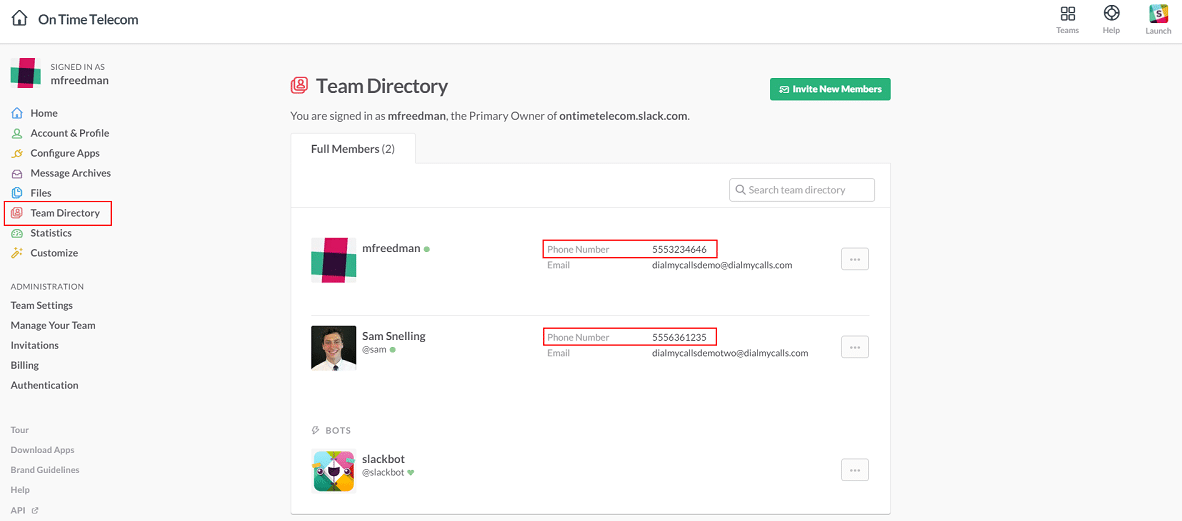Switch to the Full Members tab
This screenshot has width=1182, height=521.
pos(352,149)
